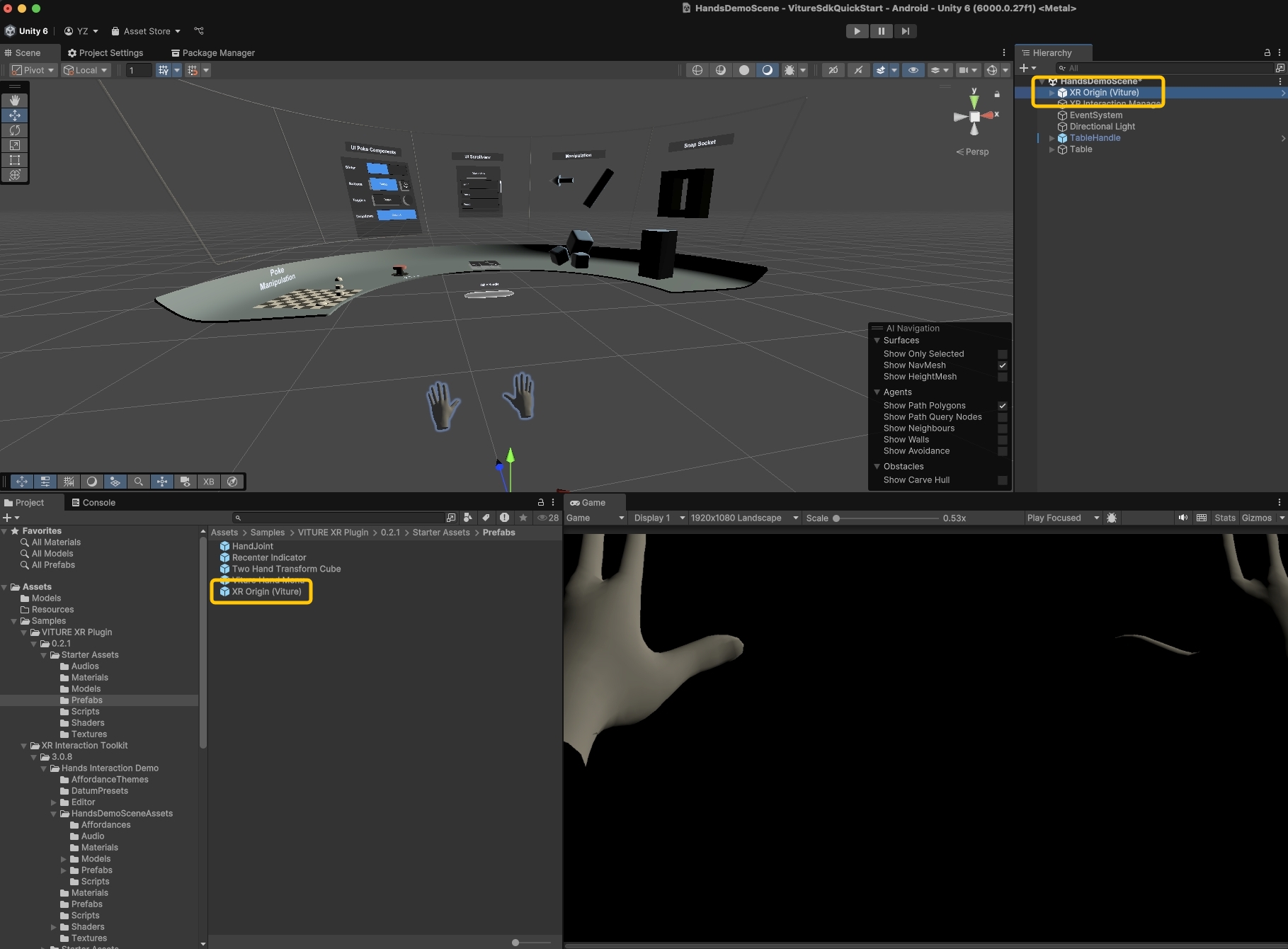Viewport: 1288px width, 949px height.
Task: Toggle the Game view mute audio icon
Action: click(x=1182, y=518)
